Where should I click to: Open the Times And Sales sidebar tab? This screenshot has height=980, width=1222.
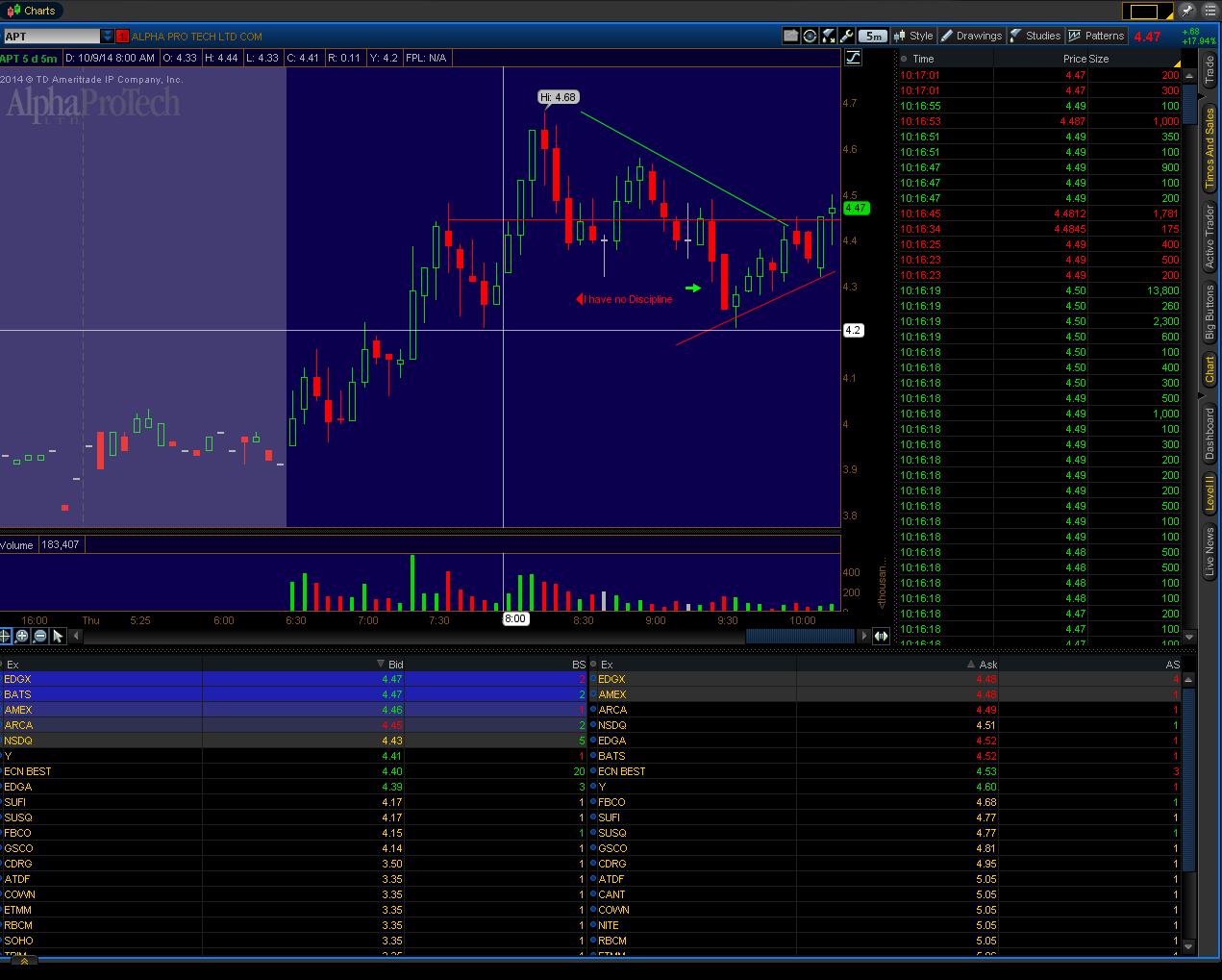pyautogui.click(x=1210, y=148)
